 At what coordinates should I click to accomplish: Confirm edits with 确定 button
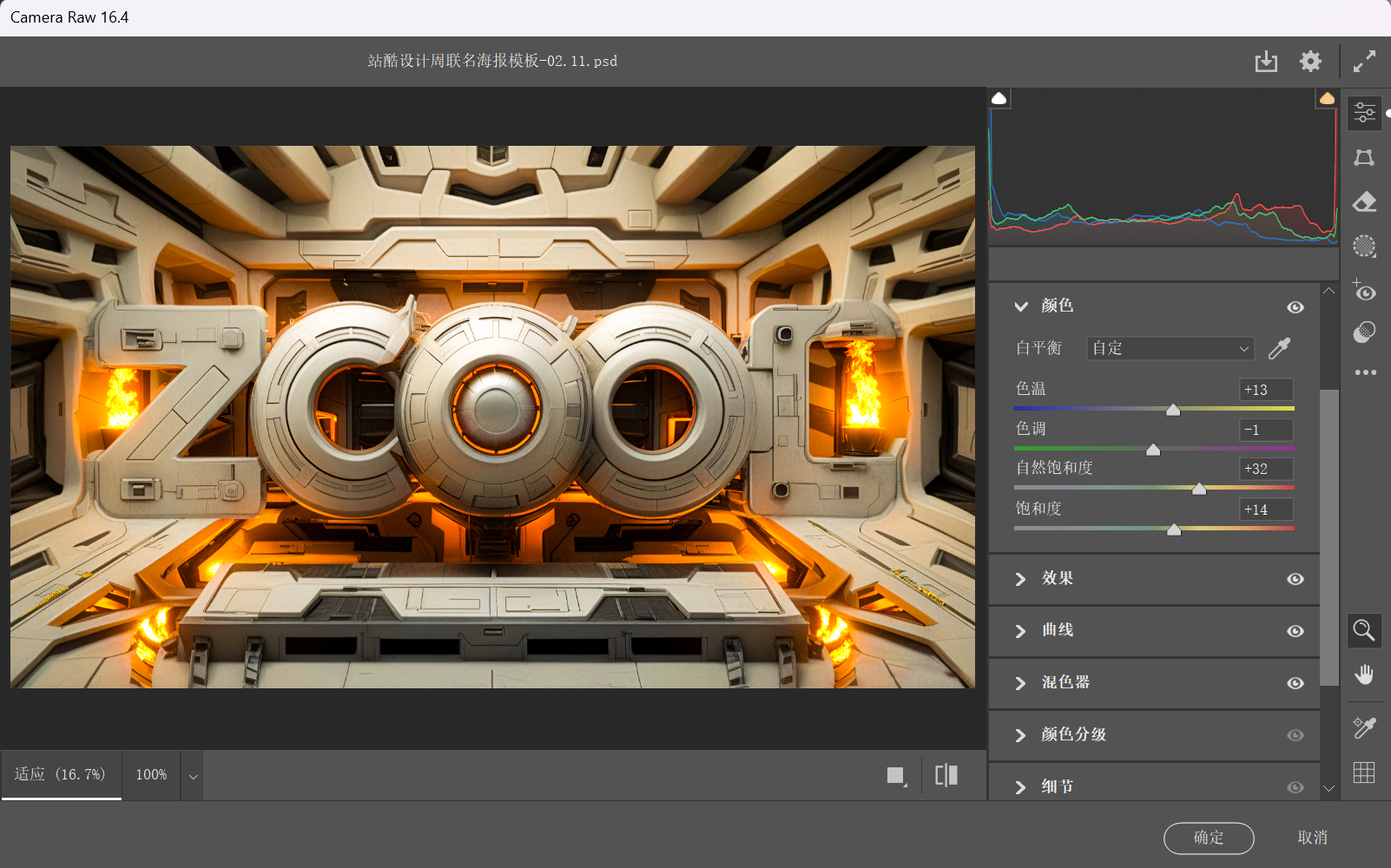pos(1209,838)
